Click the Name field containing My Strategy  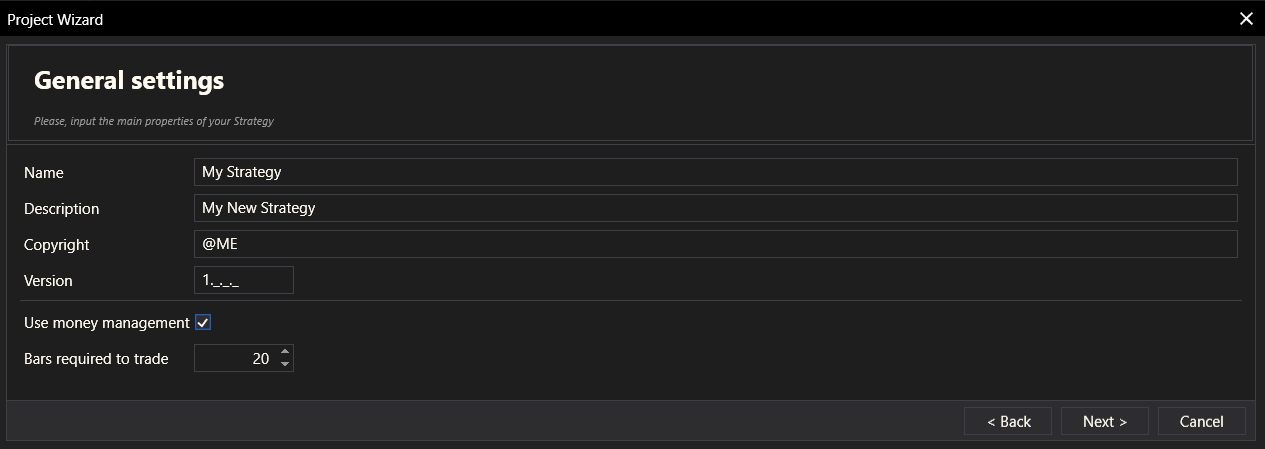[715, 172]
